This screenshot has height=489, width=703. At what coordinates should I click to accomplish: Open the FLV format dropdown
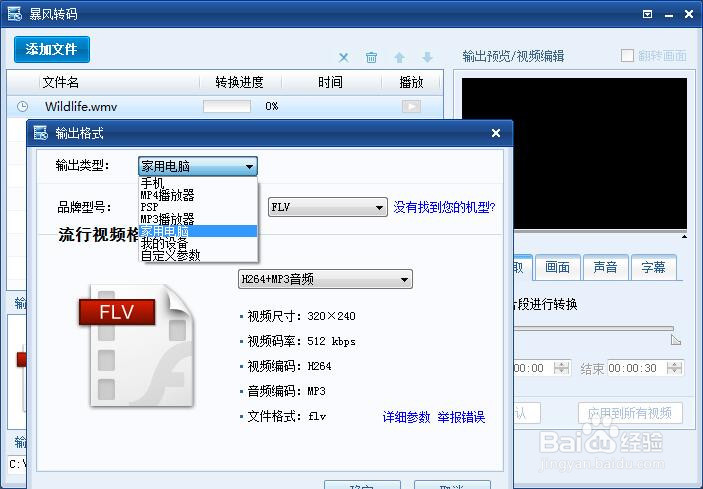[328, 207]
